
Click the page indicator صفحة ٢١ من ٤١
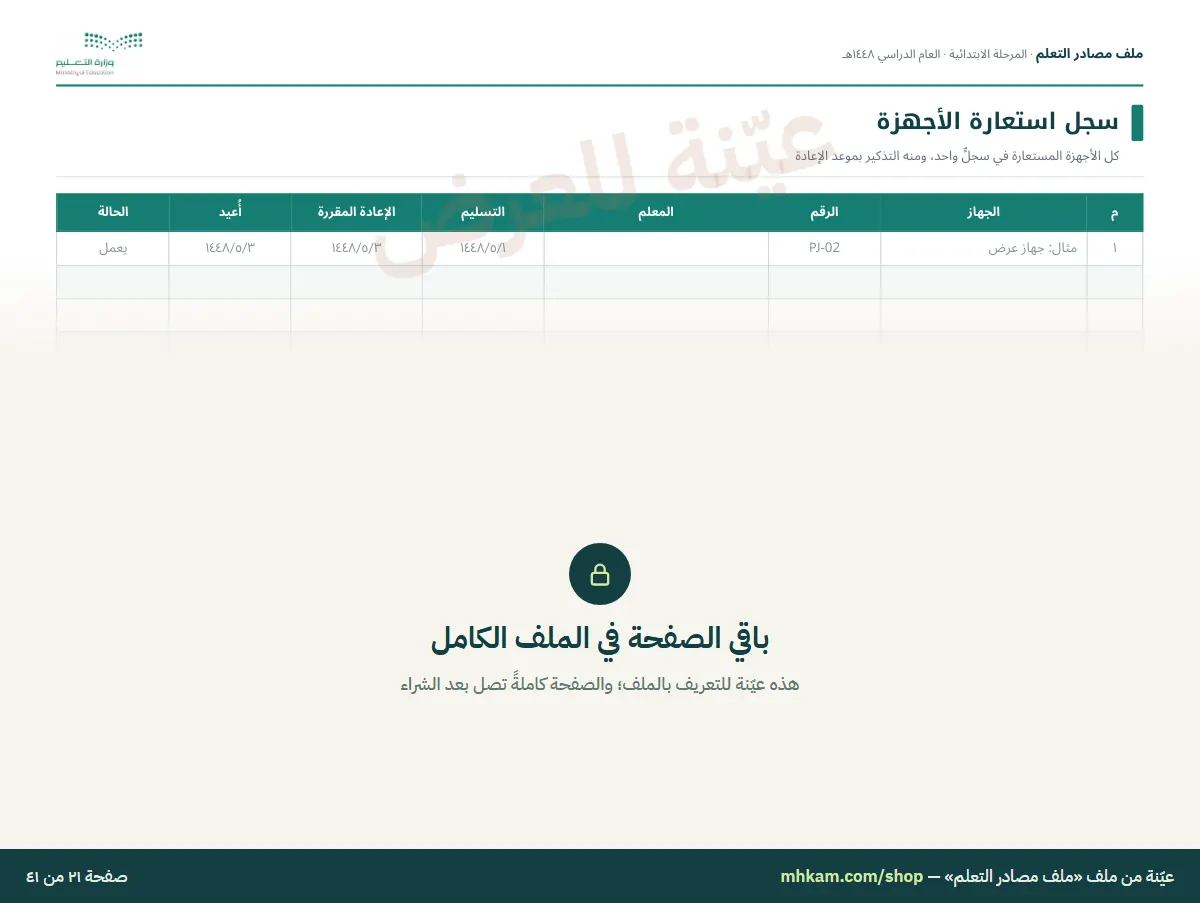(77, 877)
